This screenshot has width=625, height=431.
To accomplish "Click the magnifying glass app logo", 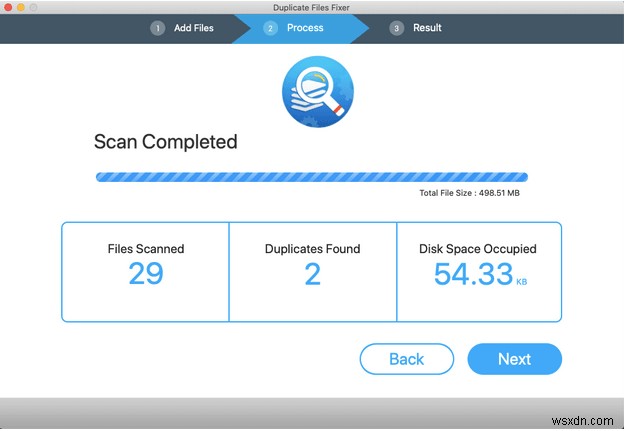I will click(x=318, y=92).
